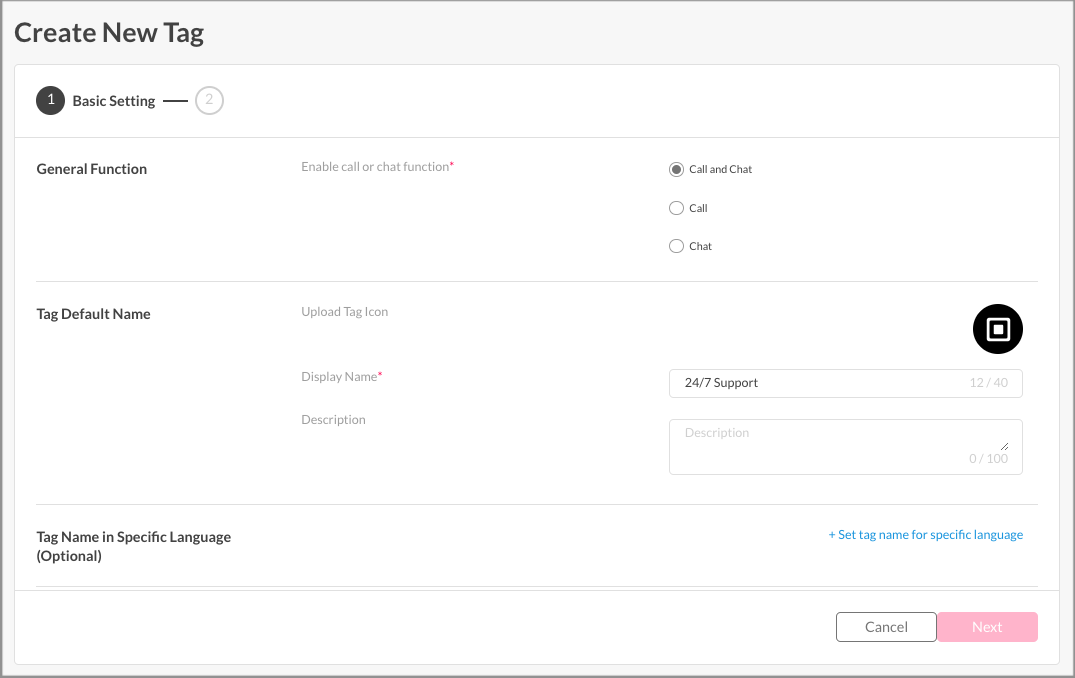
Task: Open Set tag name for specific language
Action: [x=925, y=535]
